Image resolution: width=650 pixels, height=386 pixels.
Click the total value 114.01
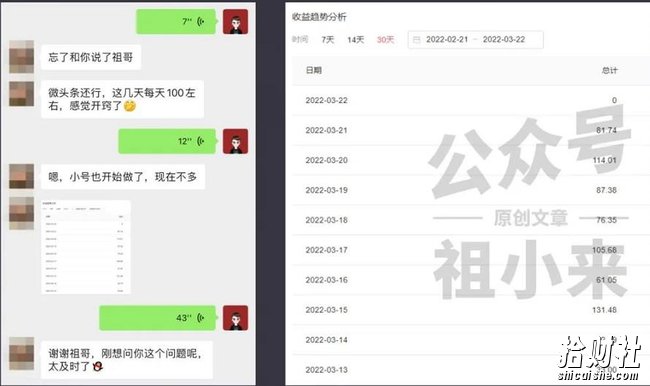(604, 160)
